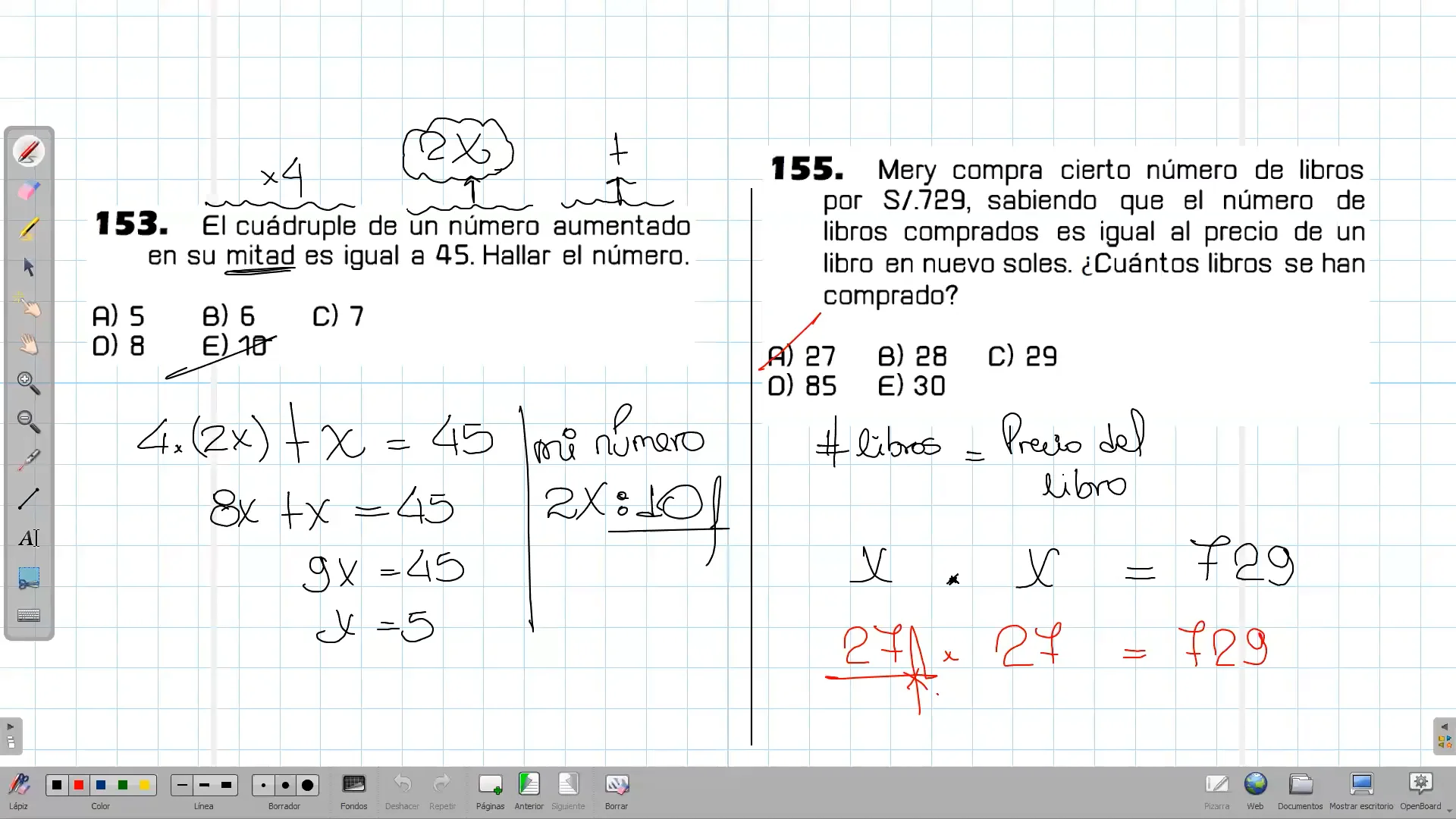Switch to Web mode
Screen dimensions: 1456x819
(1256, 791)
